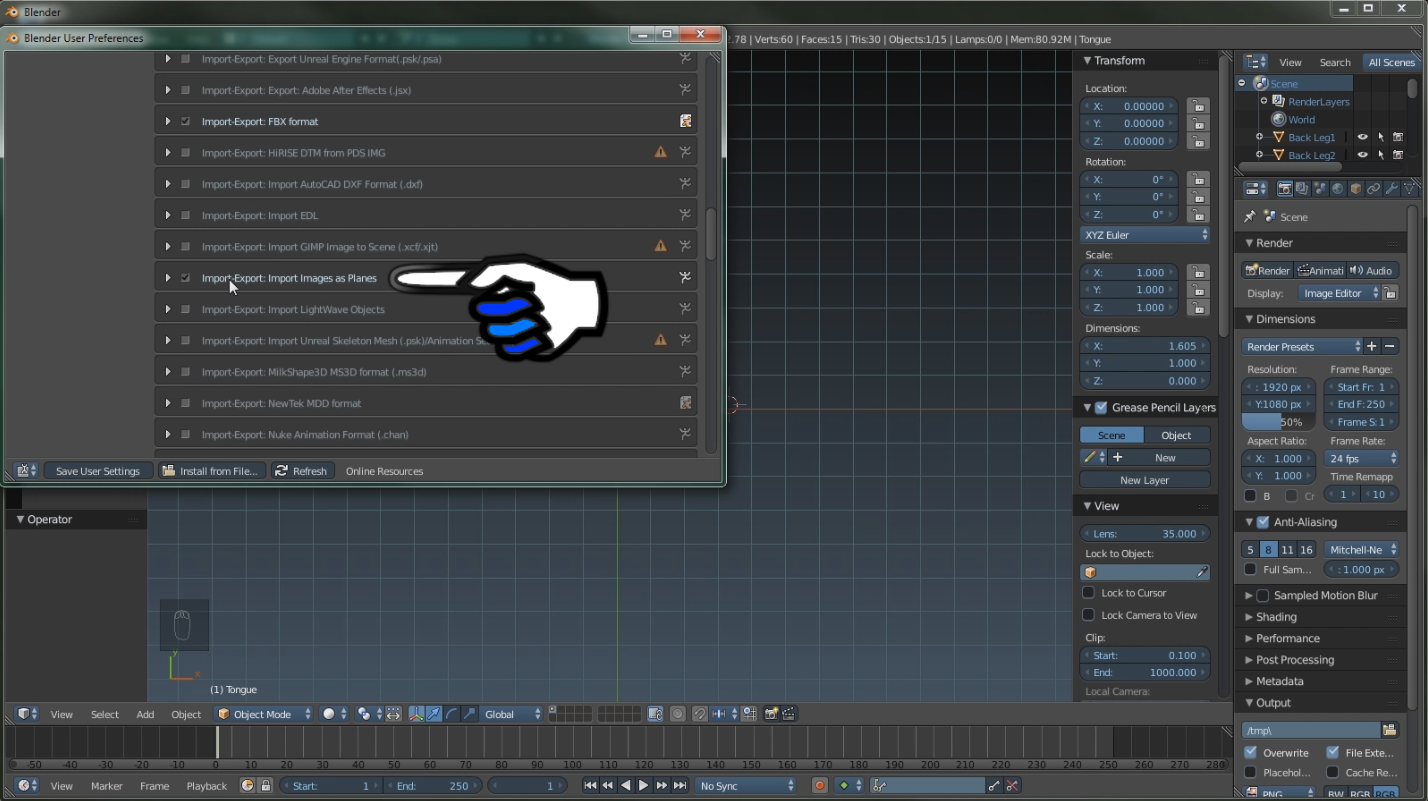
Task: Open OpenGL render animation clapper icon
Action: tap(789, 714)
